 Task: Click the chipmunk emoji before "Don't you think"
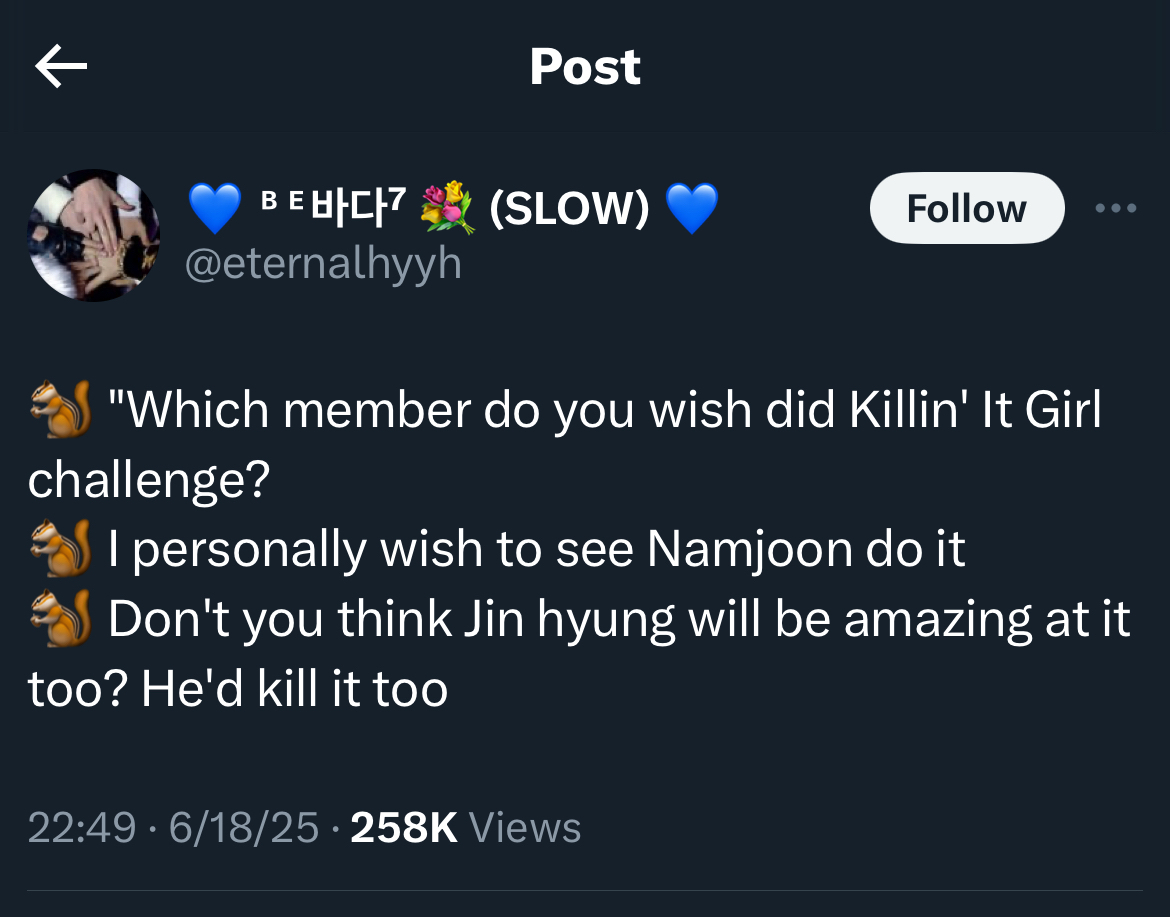(x=62, y=620)
